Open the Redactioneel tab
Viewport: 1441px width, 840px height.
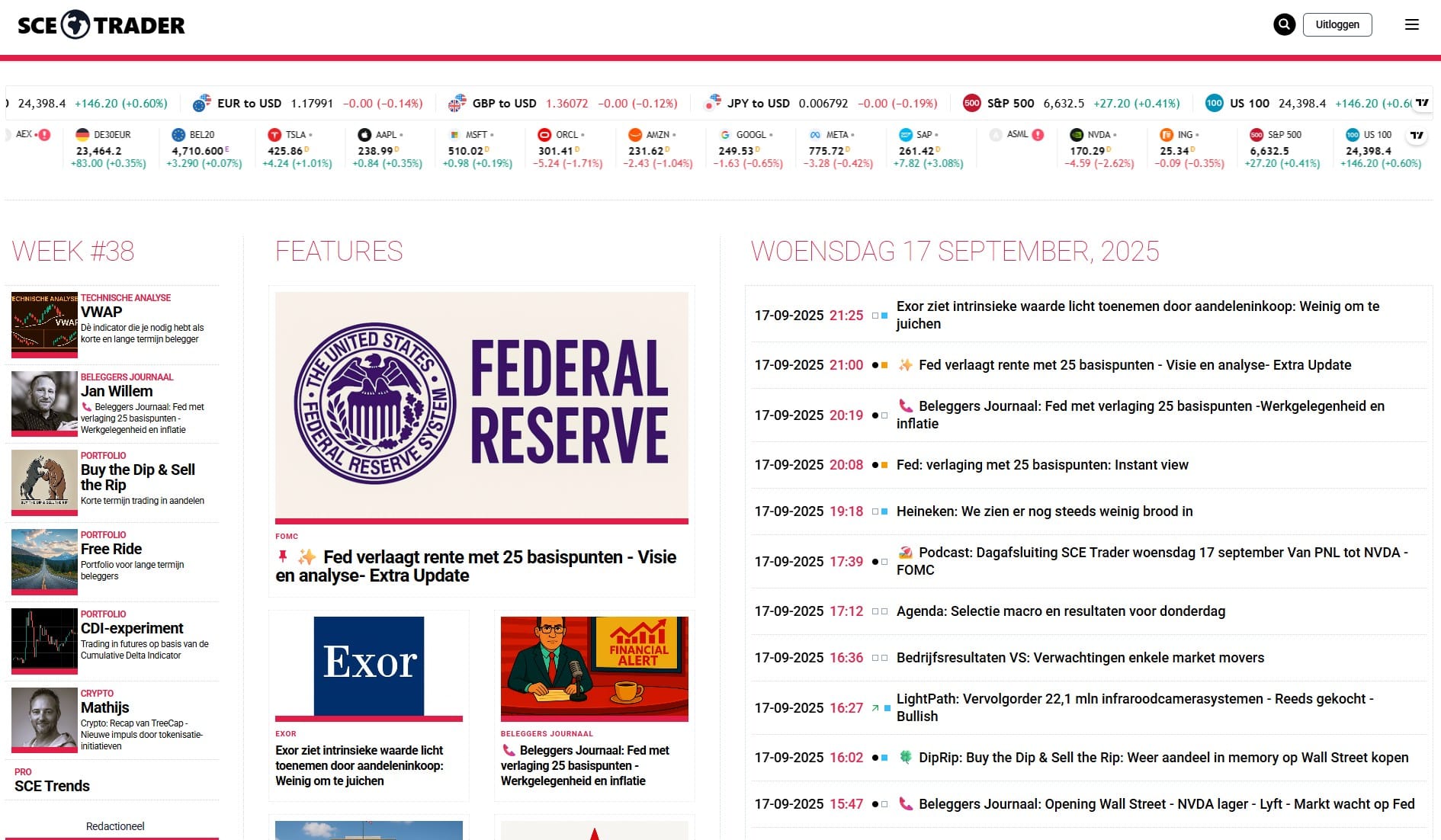[115, 826]
